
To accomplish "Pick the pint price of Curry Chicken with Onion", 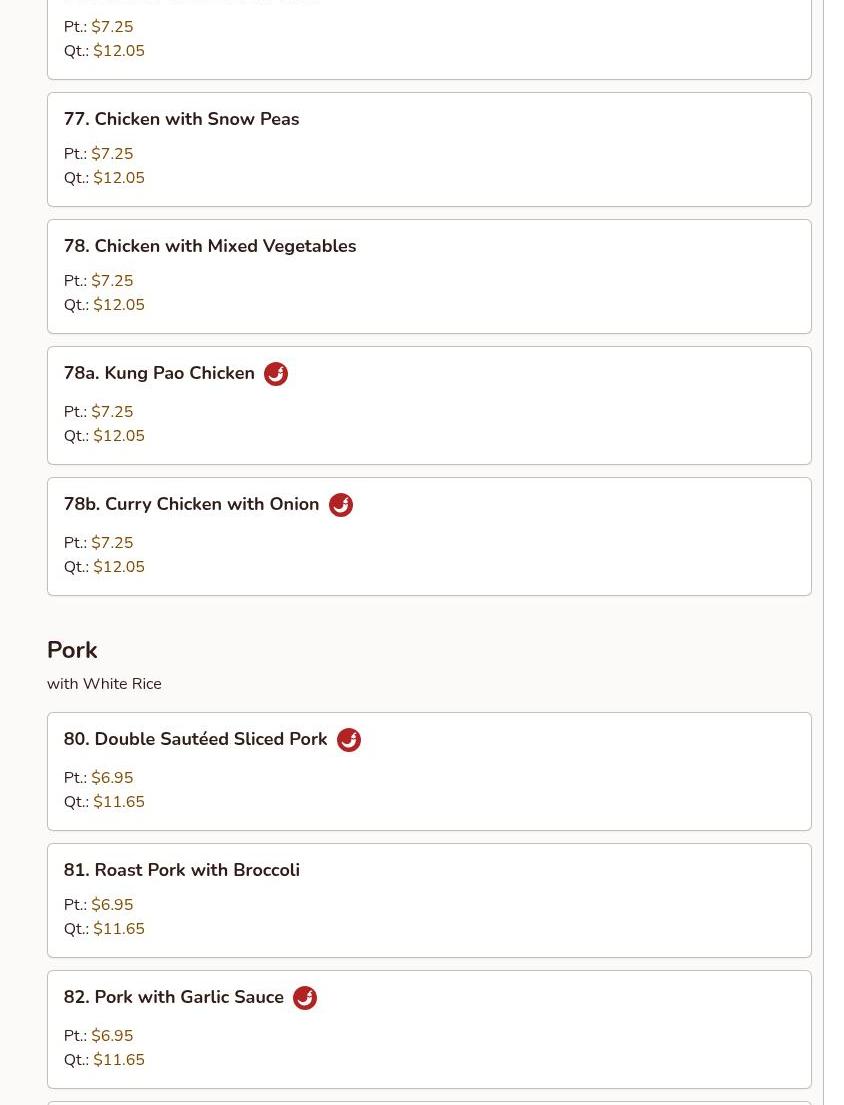I will coord(112,543).
